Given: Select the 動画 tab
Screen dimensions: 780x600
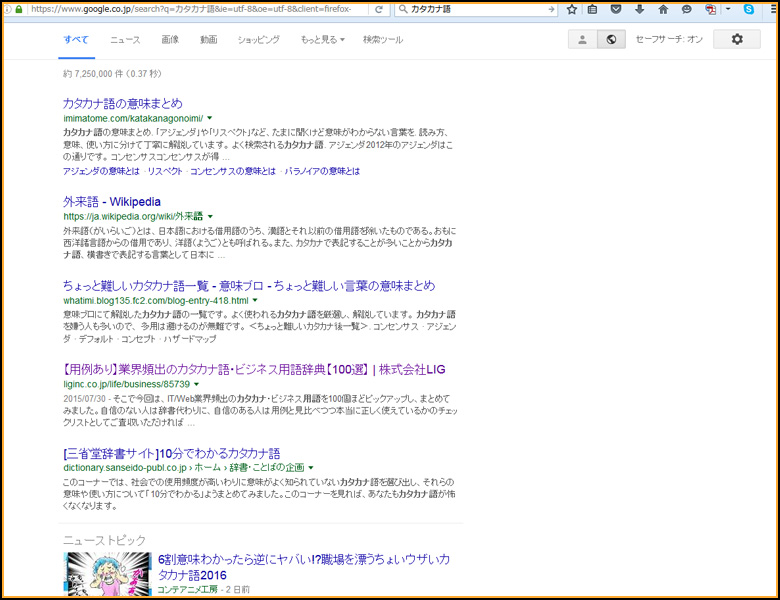Looking at the screenshot, I should (x=208, y=39).
